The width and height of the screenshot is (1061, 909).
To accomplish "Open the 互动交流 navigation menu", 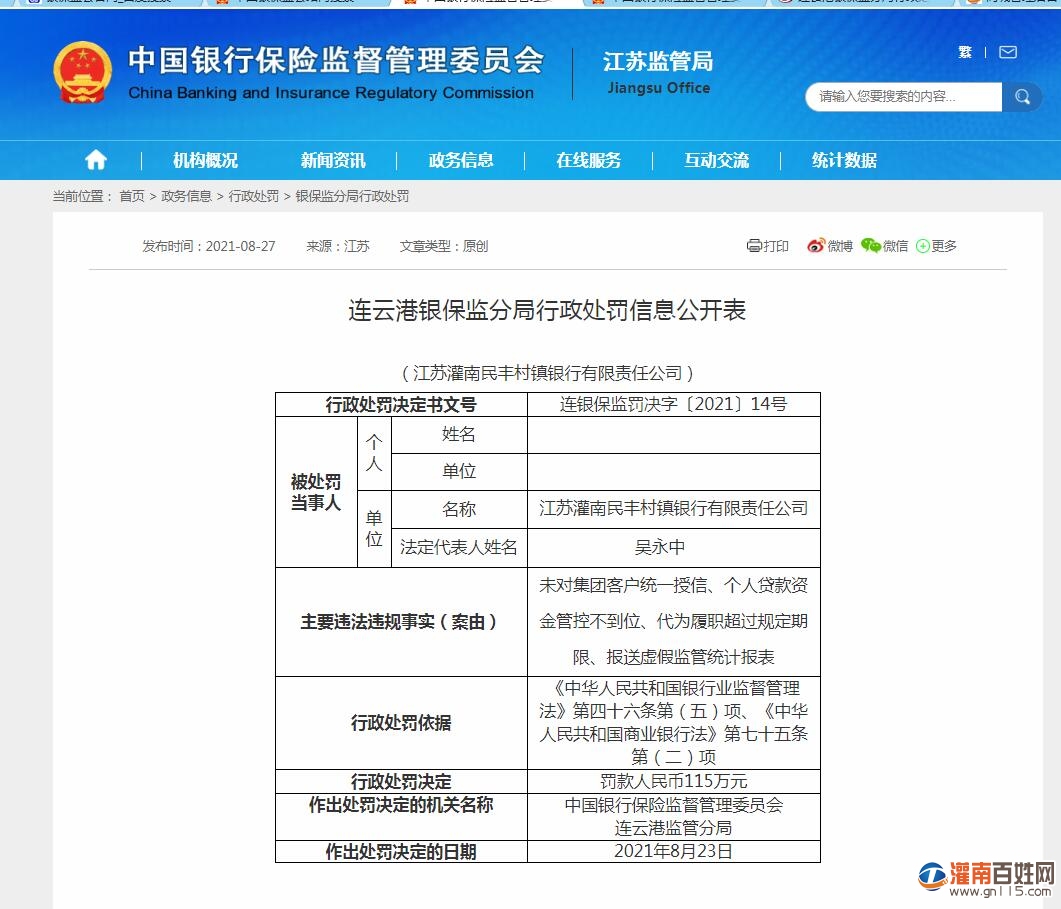I will (715, 160).
